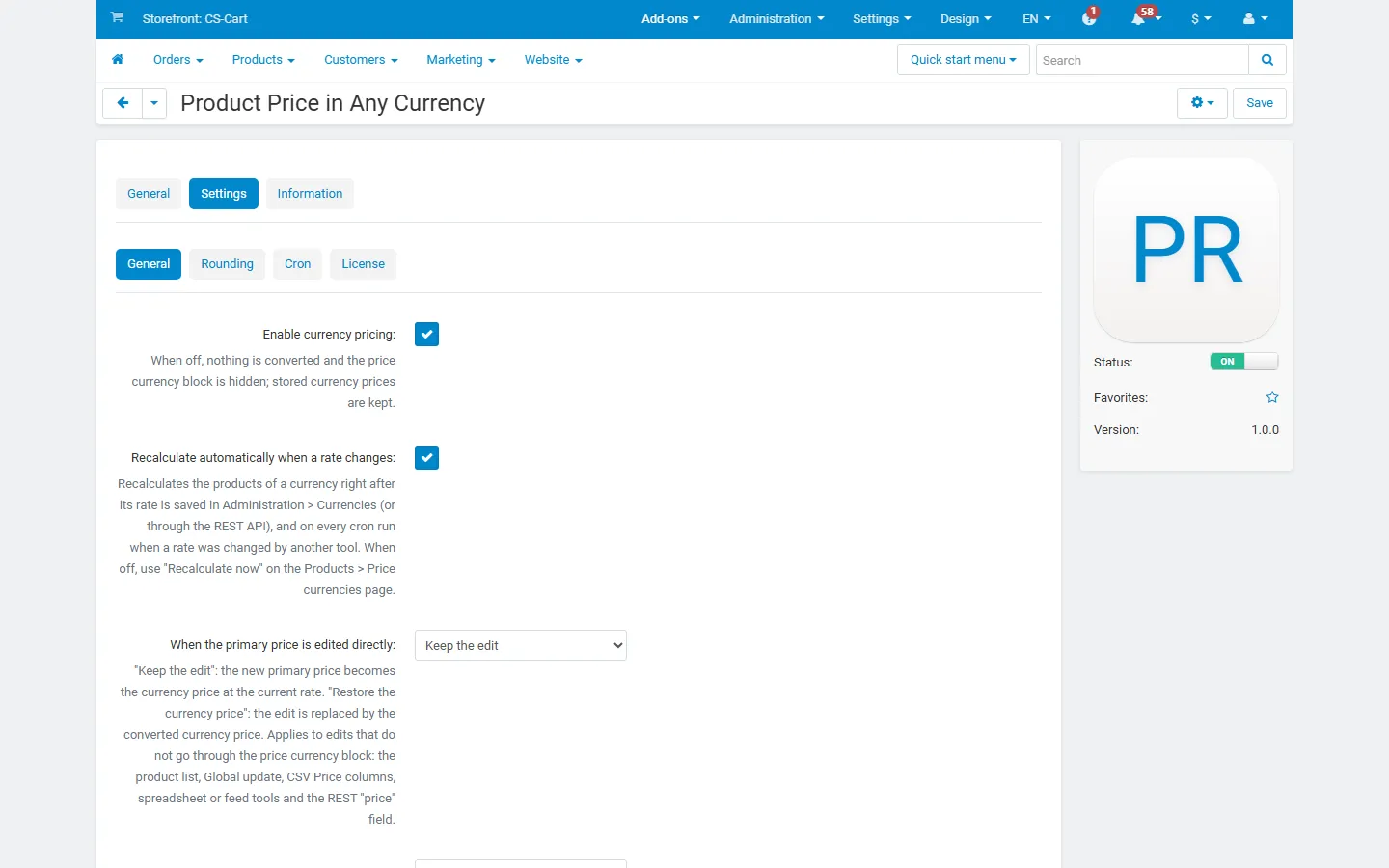Click the storefront cart icon
This screenshot has width=1389, height=868.
point(117,17)
